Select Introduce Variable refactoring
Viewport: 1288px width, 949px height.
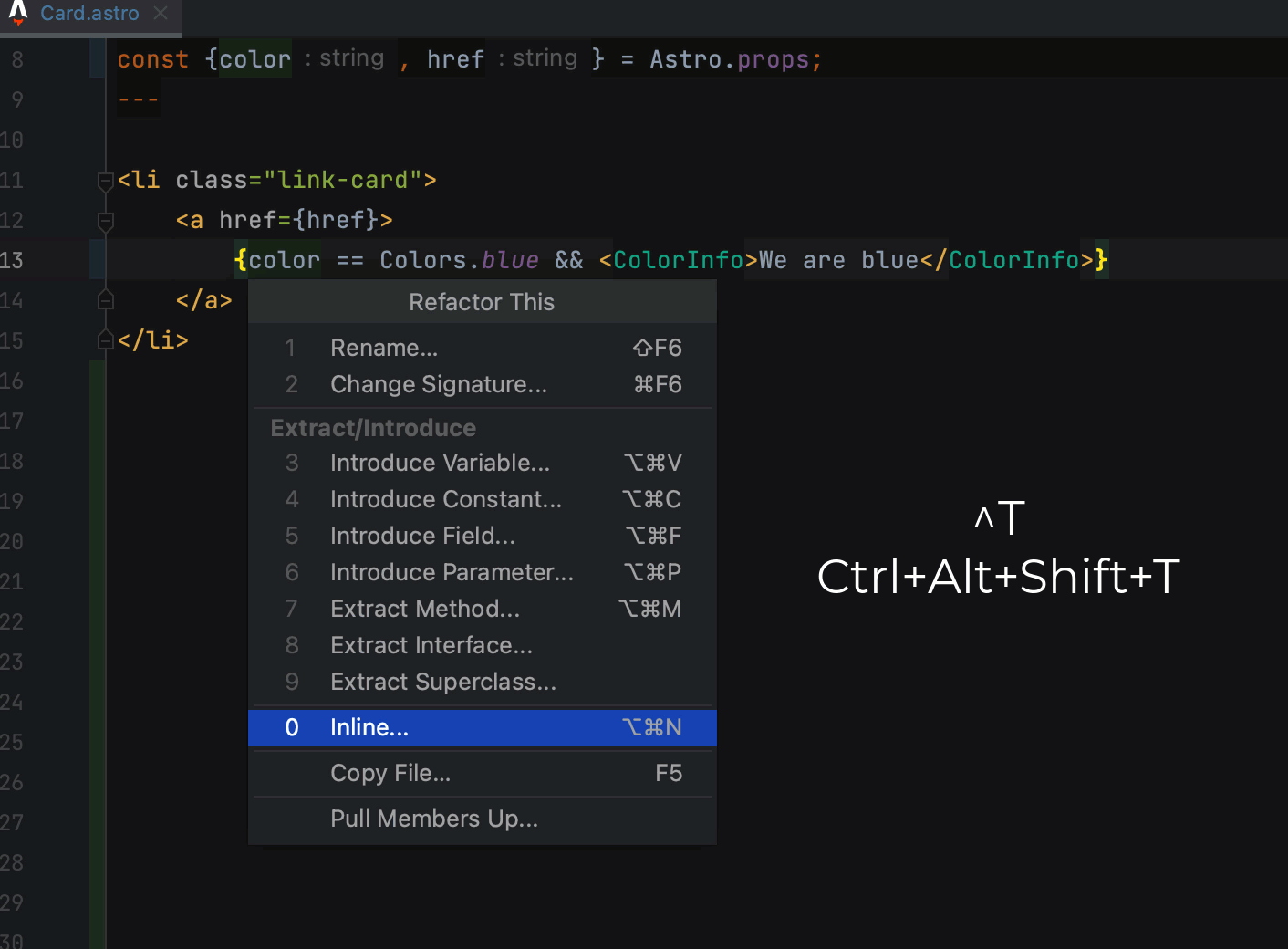(440, 463)
